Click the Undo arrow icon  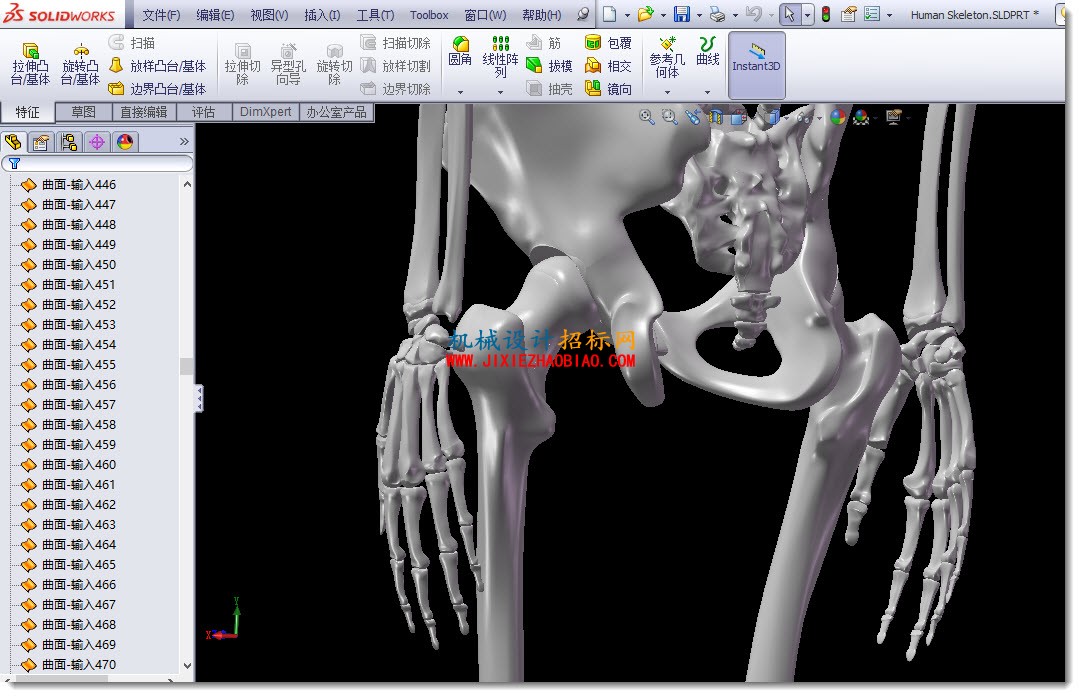[x=754, y=14]
